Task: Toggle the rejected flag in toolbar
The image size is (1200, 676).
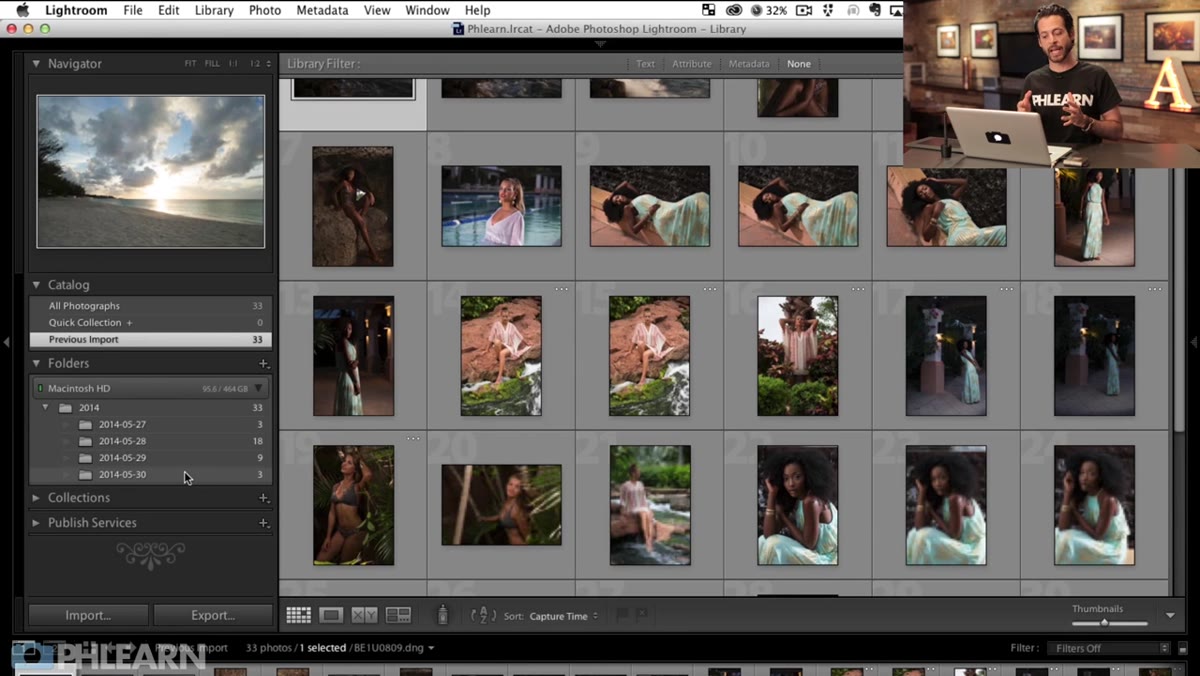Action: click(x=641, y=615)
